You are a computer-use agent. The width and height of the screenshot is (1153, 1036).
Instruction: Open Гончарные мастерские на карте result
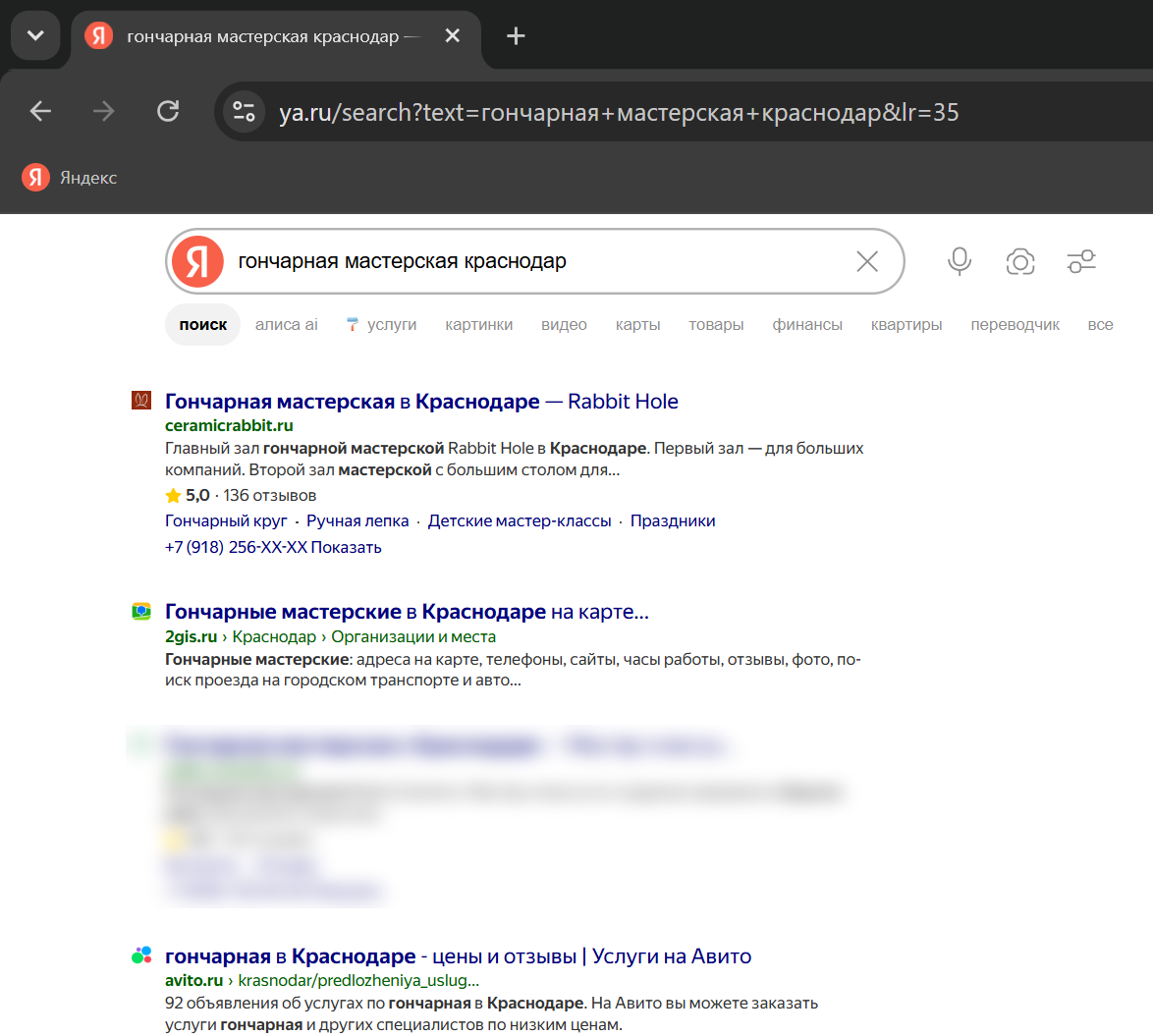[407, 612]
